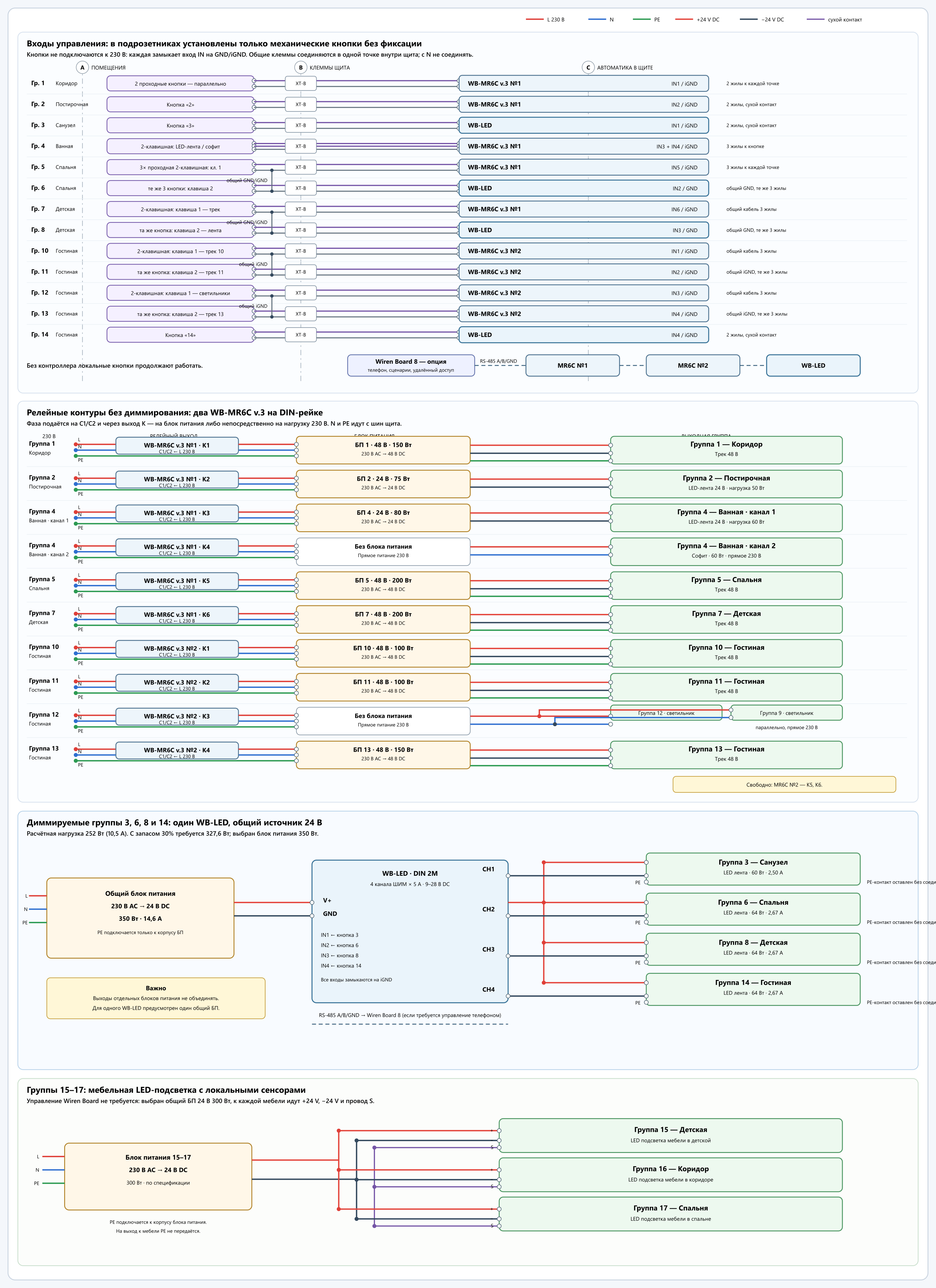The height and width of the screenshot is (1288, 936).
Task: Click the circled B marker for КЛЕММЫ ЩИТА
Action: (x=301, y=68)
